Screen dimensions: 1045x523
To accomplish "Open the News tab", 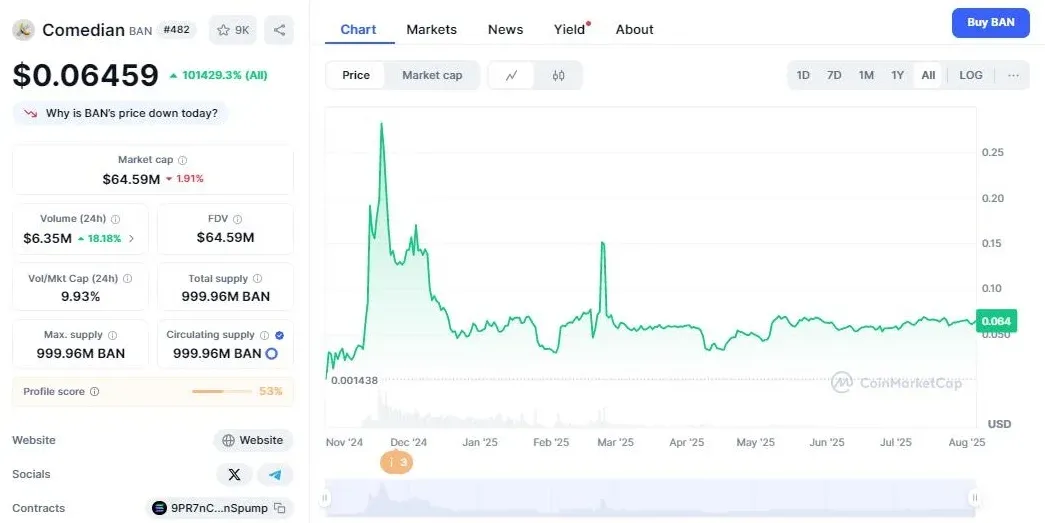I will tap(505, 29).
